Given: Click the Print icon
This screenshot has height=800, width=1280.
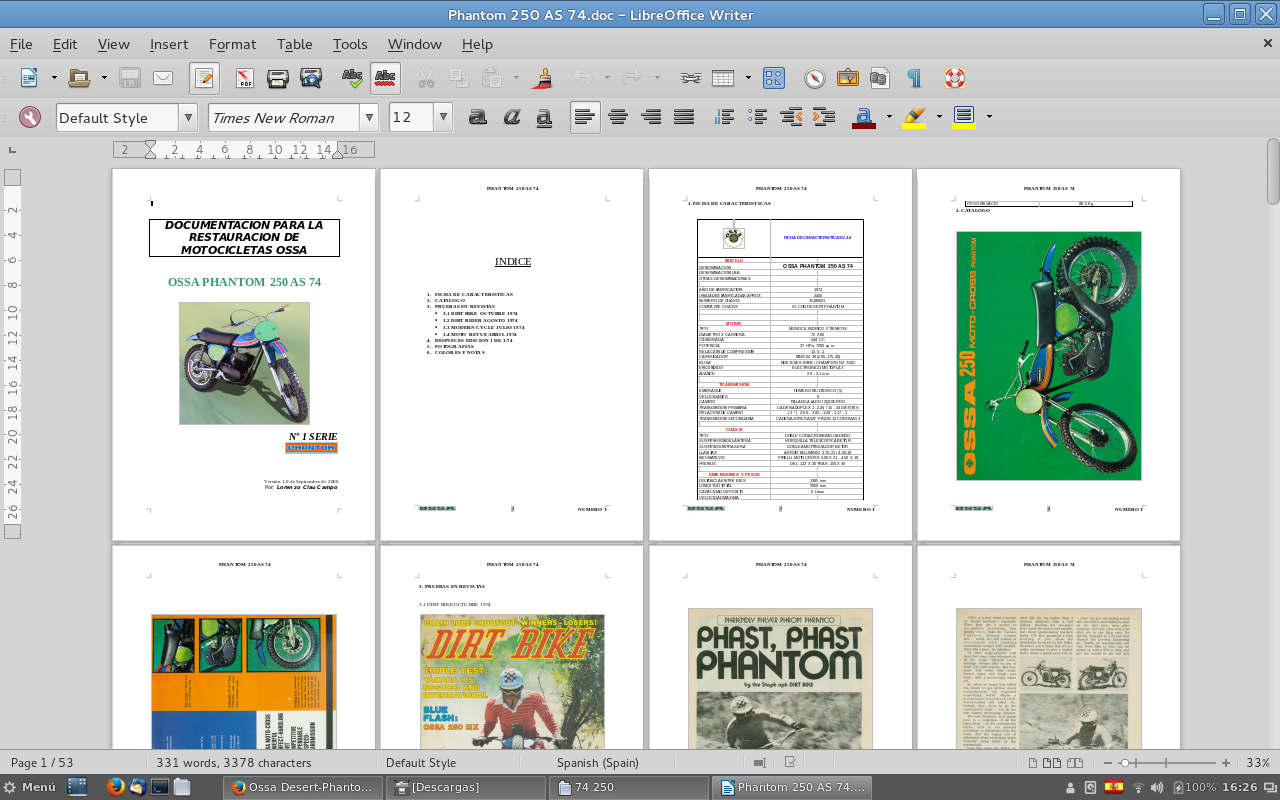Looking at the screenshot, I should tap(278, 77).
